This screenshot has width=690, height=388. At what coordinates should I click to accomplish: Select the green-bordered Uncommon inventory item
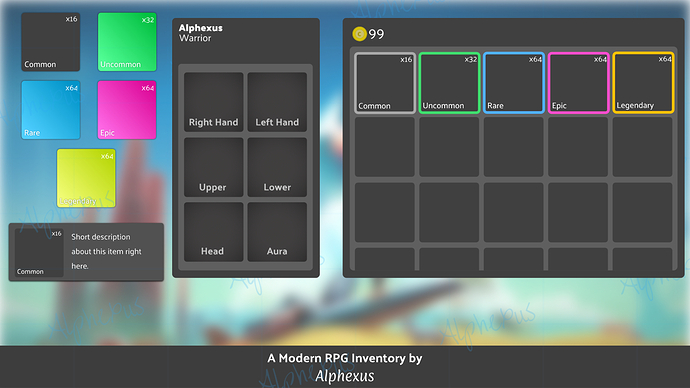tap(449, 83)
